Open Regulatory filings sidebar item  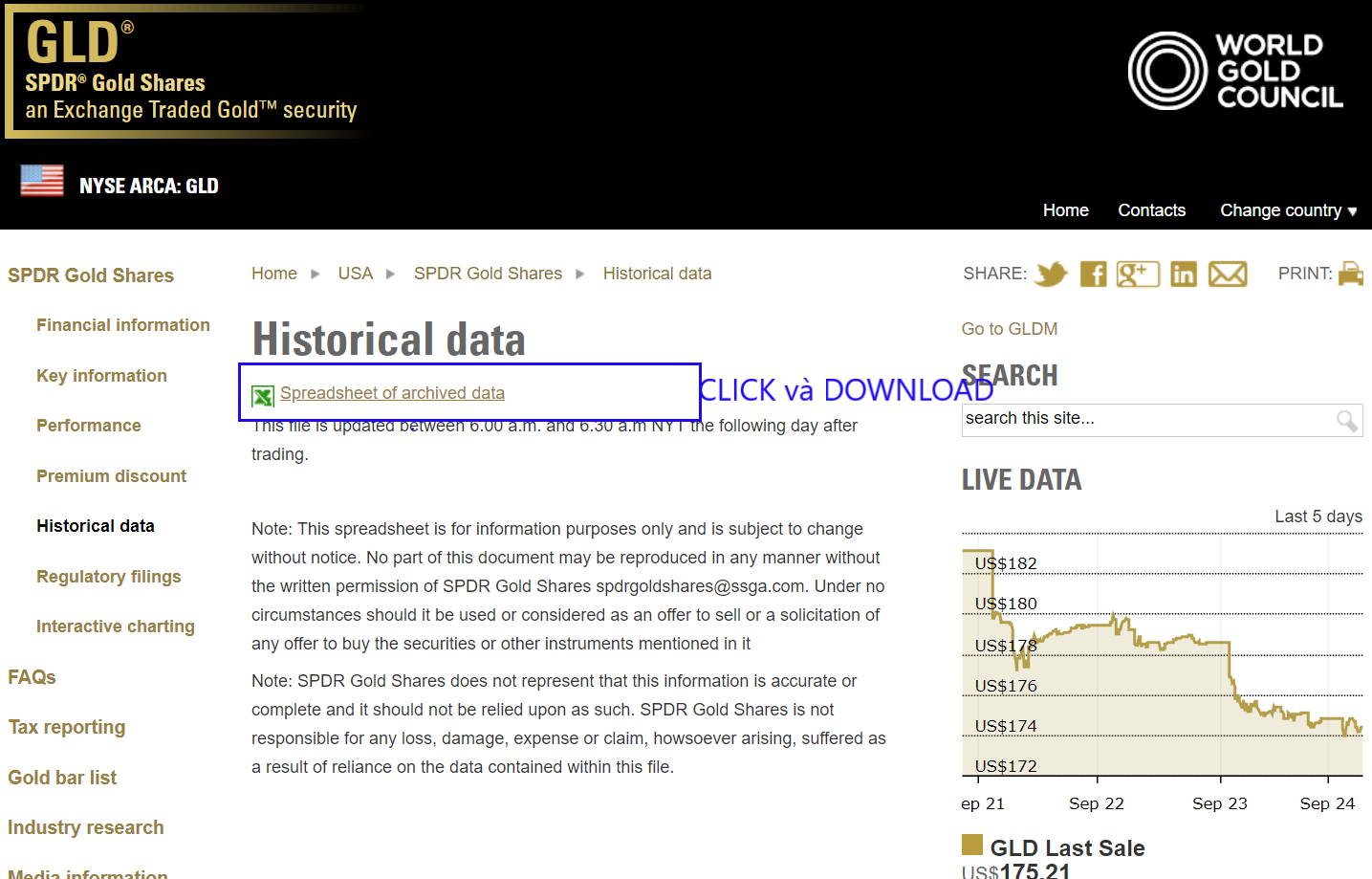(x=109, y=577)
